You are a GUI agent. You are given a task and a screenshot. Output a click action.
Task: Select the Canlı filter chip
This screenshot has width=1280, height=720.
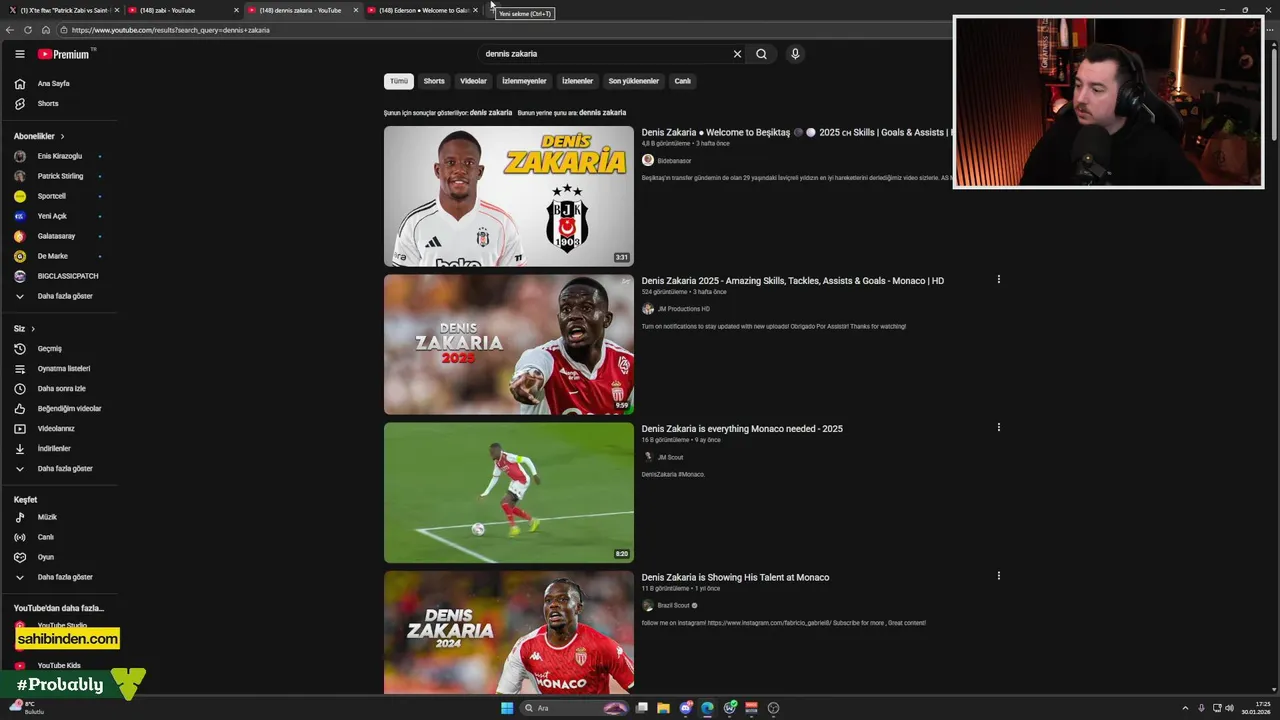click(682, 81)
